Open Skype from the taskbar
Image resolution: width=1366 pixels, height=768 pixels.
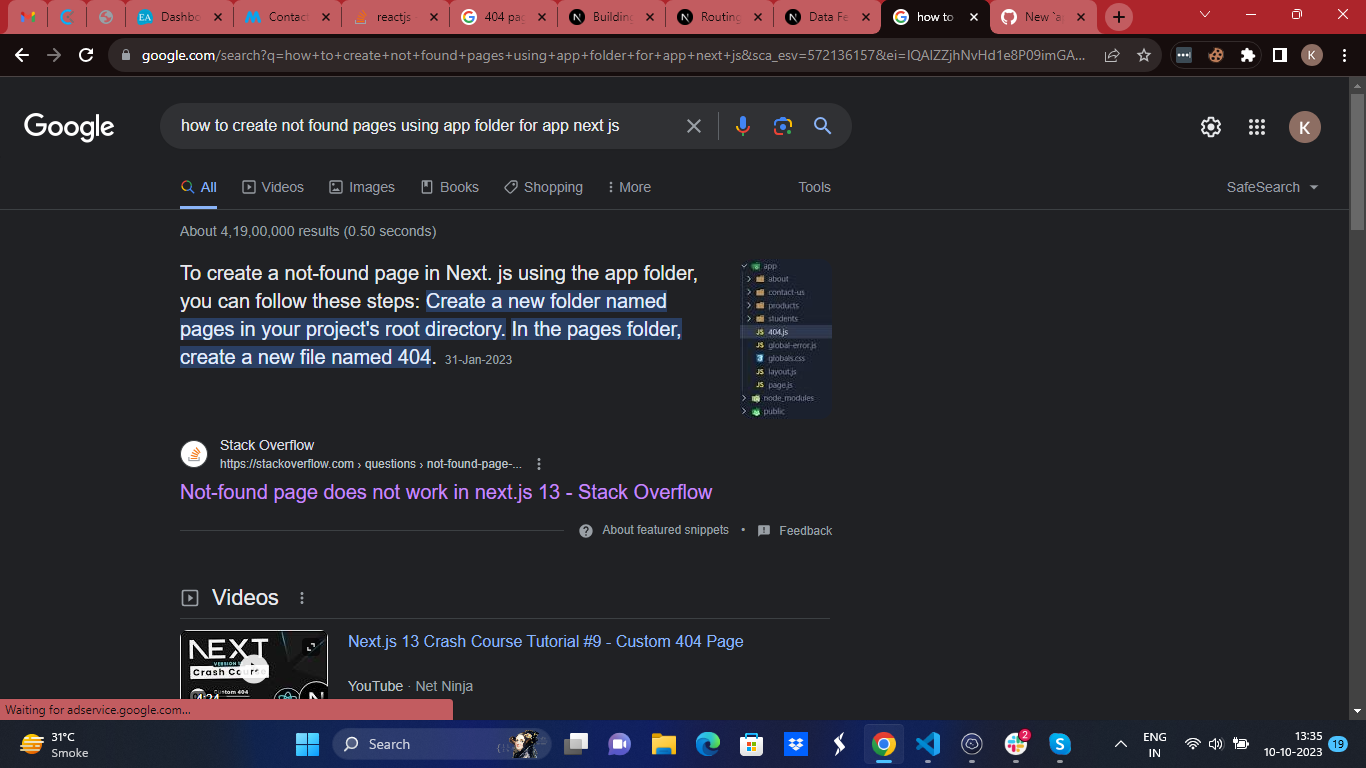click(1060, 744)
